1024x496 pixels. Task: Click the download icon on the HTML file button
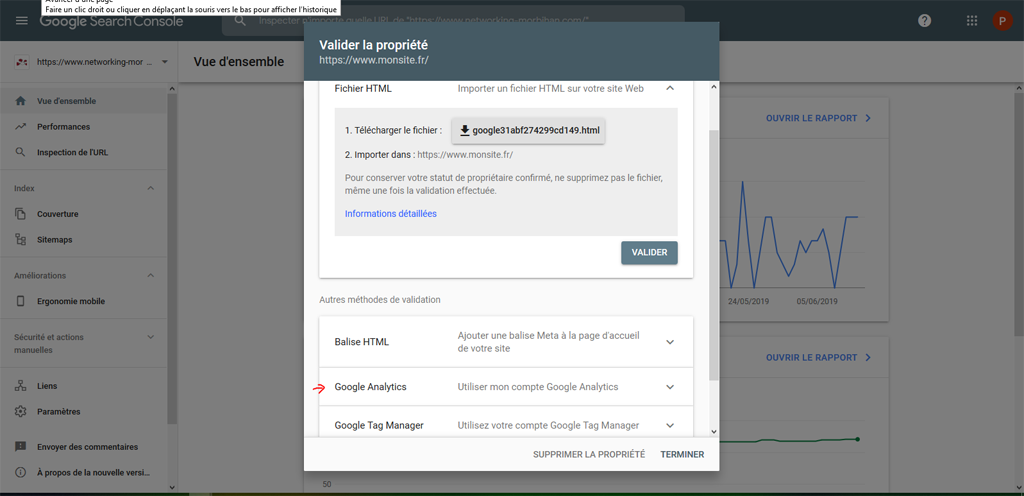pos(464,131)
